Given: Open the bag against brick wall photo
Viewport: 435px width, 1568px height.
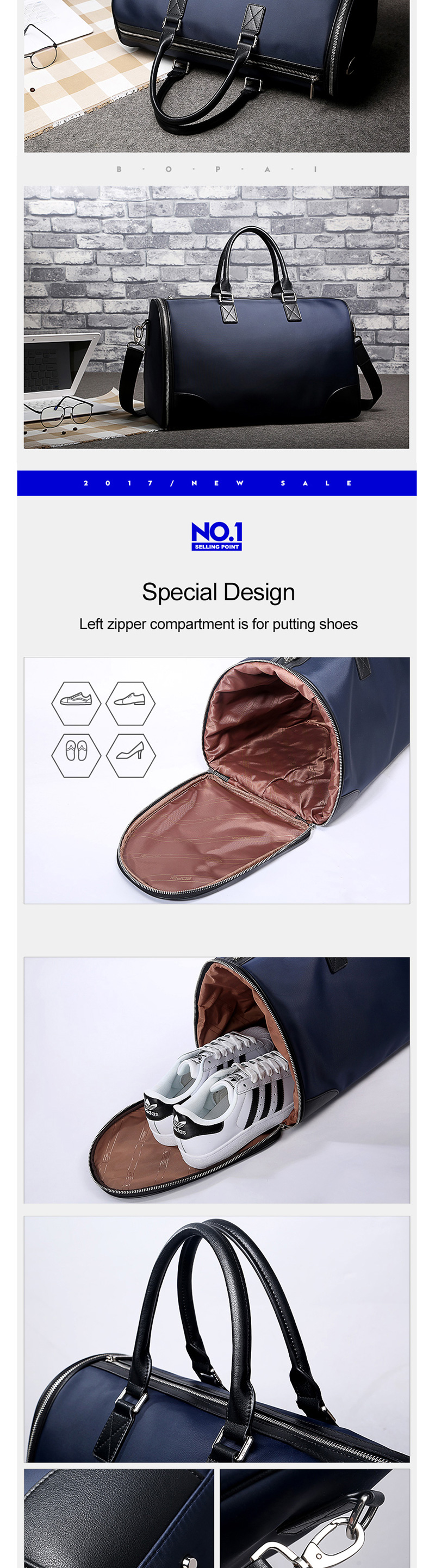Looking at the screenshot, I should point(216,317).
